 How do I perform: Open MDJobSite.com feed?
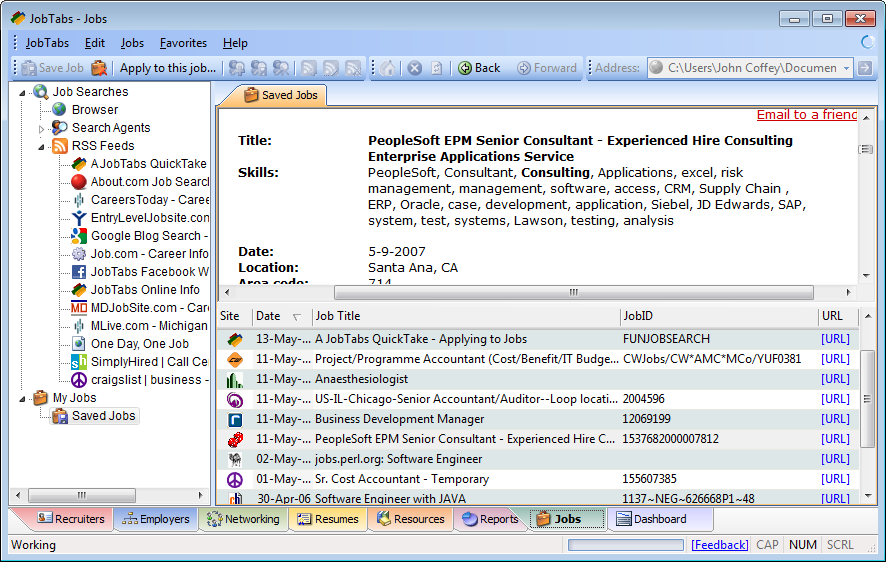149,308
